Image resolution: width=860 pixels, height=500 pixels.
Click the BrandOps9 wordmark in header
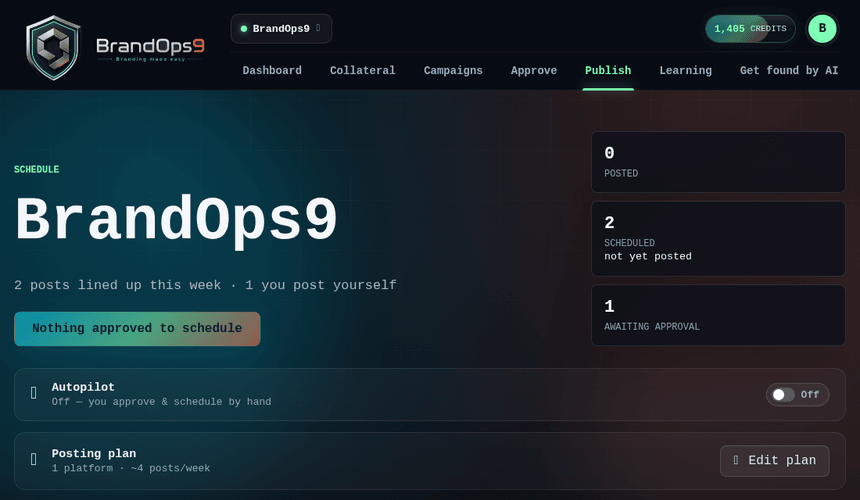[x=150, y=48]
